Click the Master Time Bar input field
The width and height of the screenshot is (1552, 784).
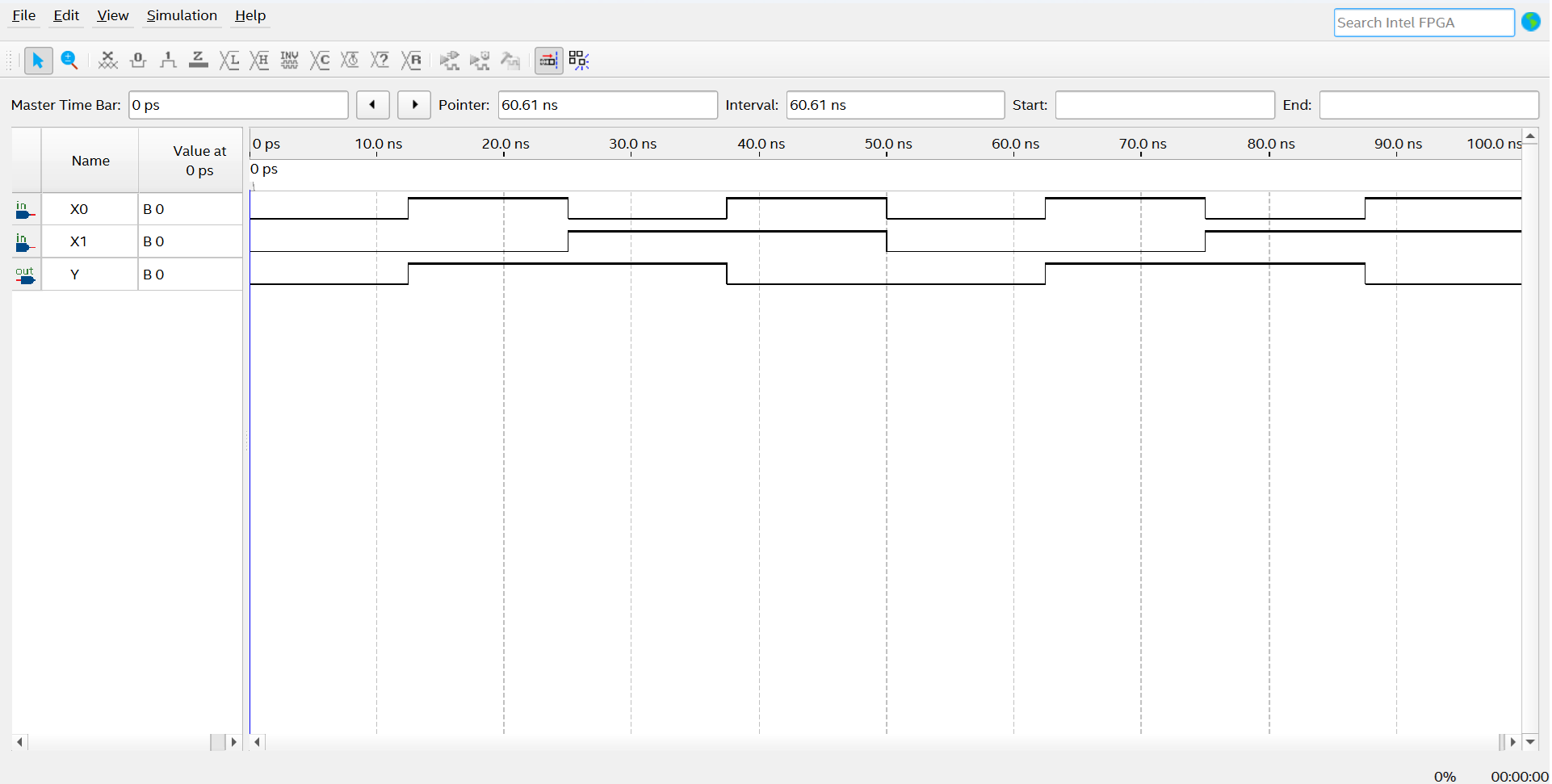pyautogui.click(x=238, y=105)
